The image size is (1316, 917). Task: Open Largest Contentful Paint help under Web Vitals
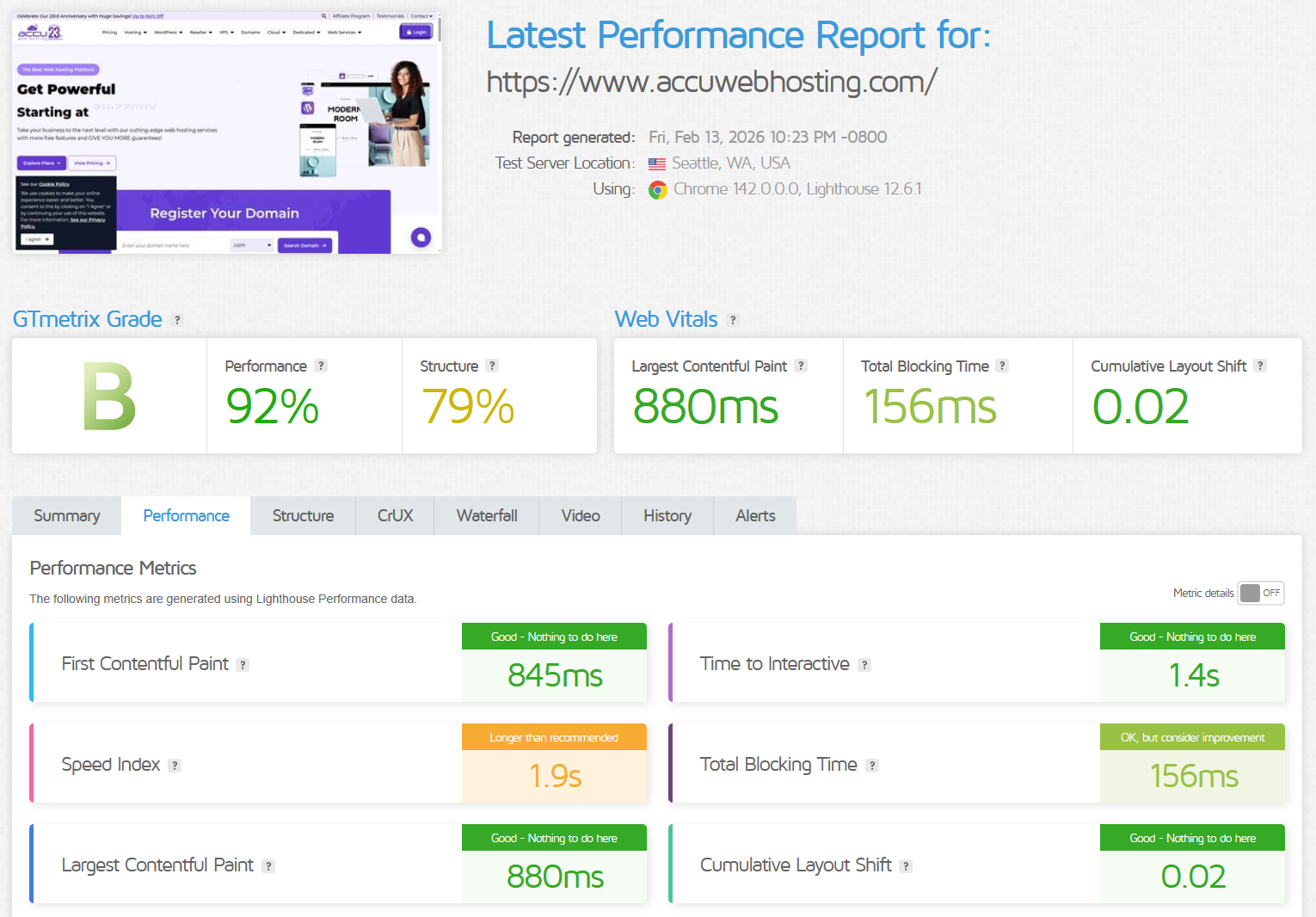coord(802,366)
